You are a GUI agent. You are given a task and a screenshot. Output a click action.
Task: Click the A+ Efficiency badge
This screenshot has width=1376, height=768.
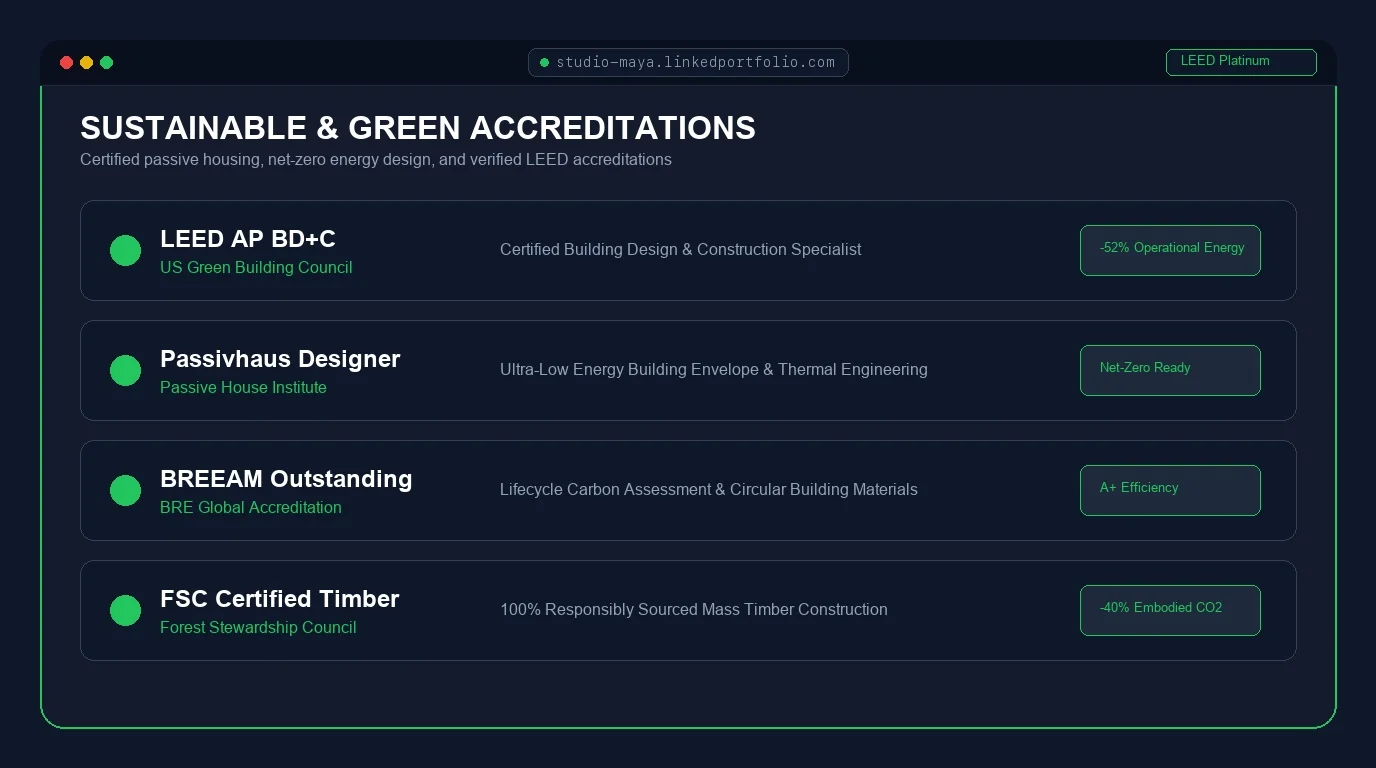tap(1170, 490)
